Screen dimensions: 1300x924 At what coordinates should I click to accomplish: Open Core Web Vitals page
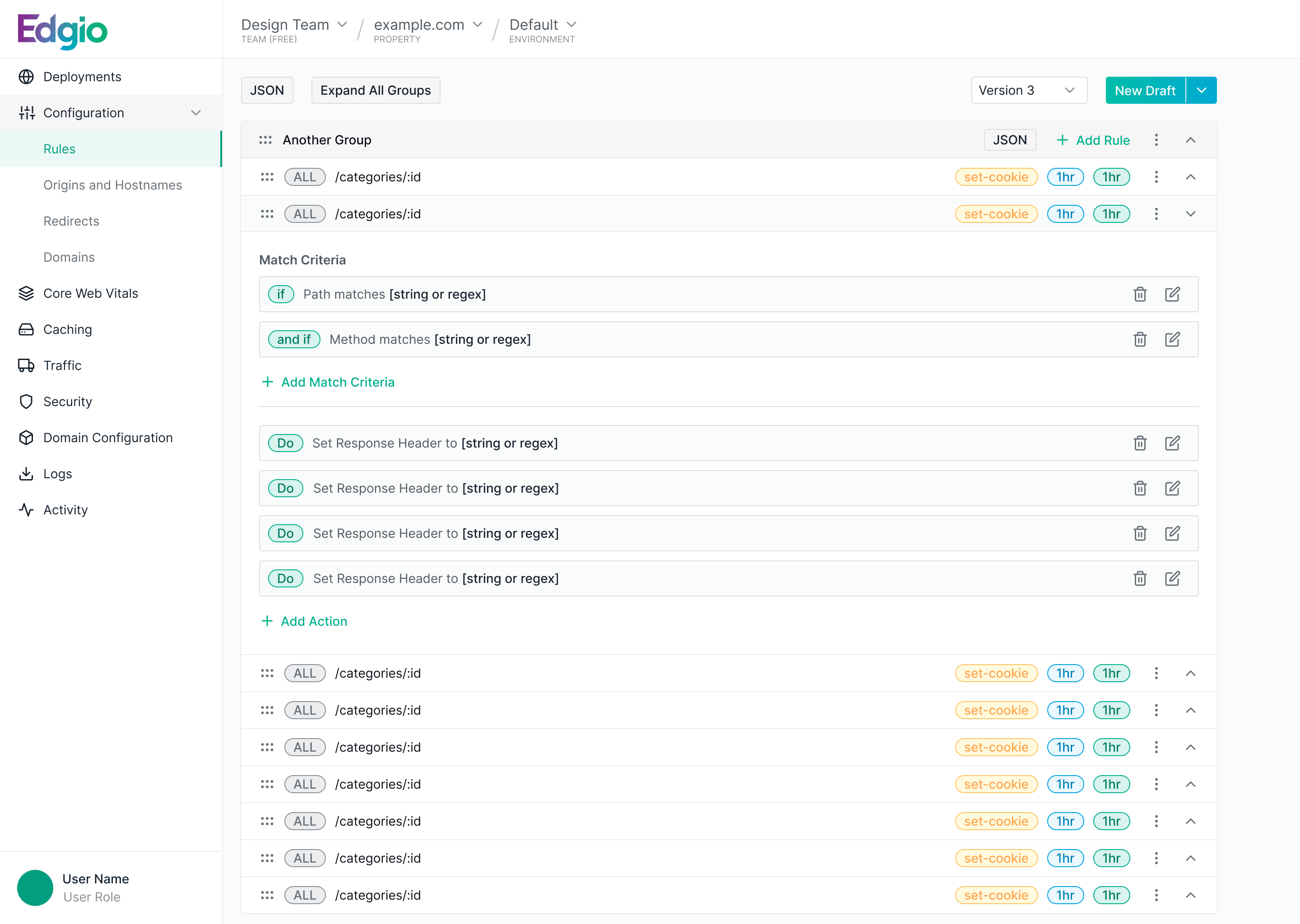tap(90, 294)
